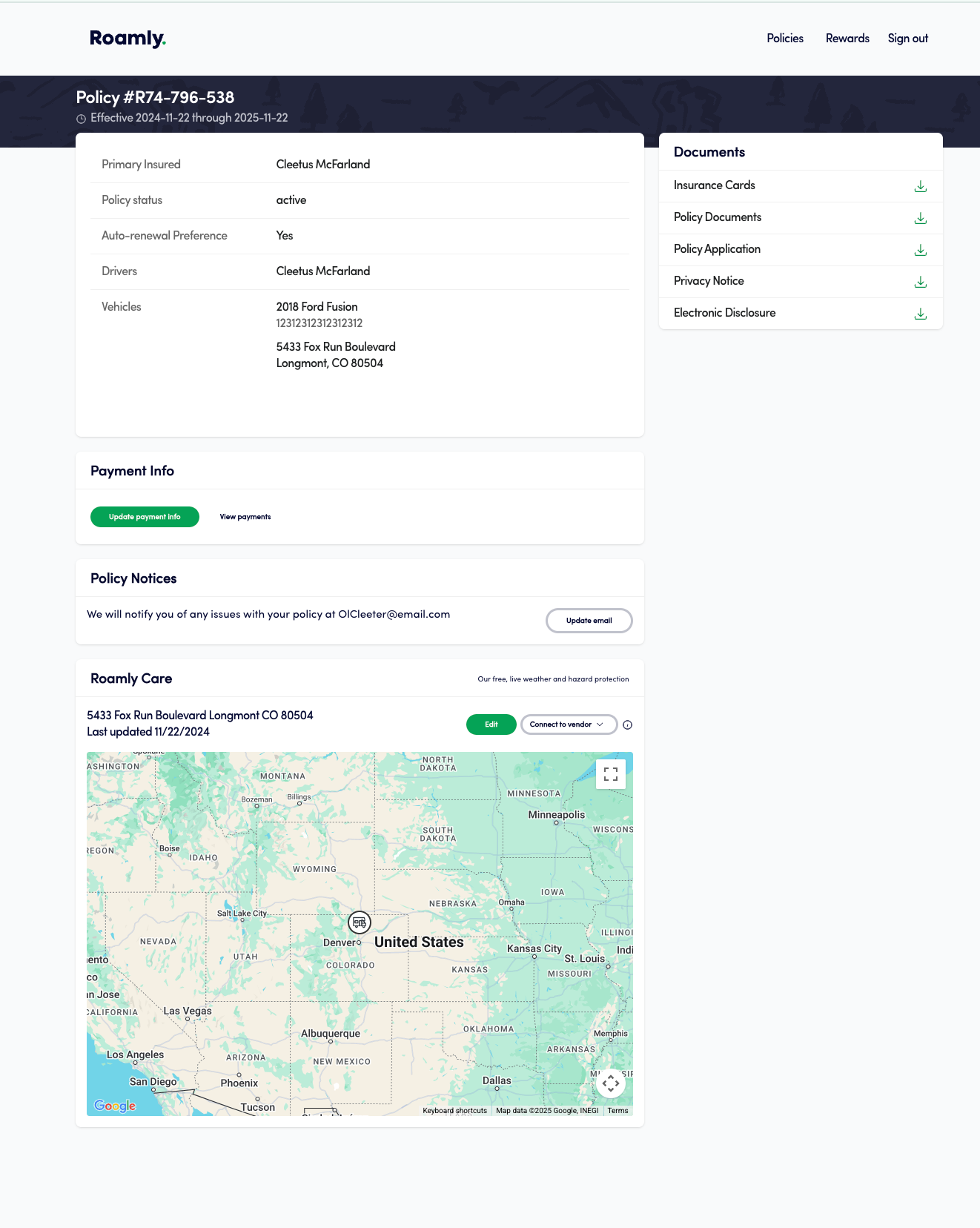This screenshot has width=980, height=1228.
Task: Open the View payments link
Action: [245, 517]
